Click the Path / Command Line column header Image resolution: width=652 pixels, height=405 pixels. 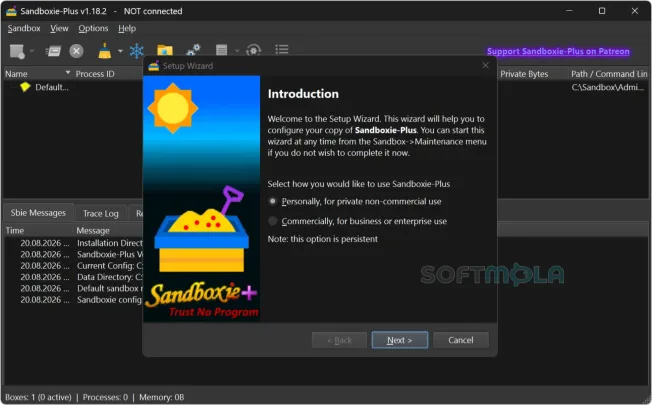coord(609,74)
